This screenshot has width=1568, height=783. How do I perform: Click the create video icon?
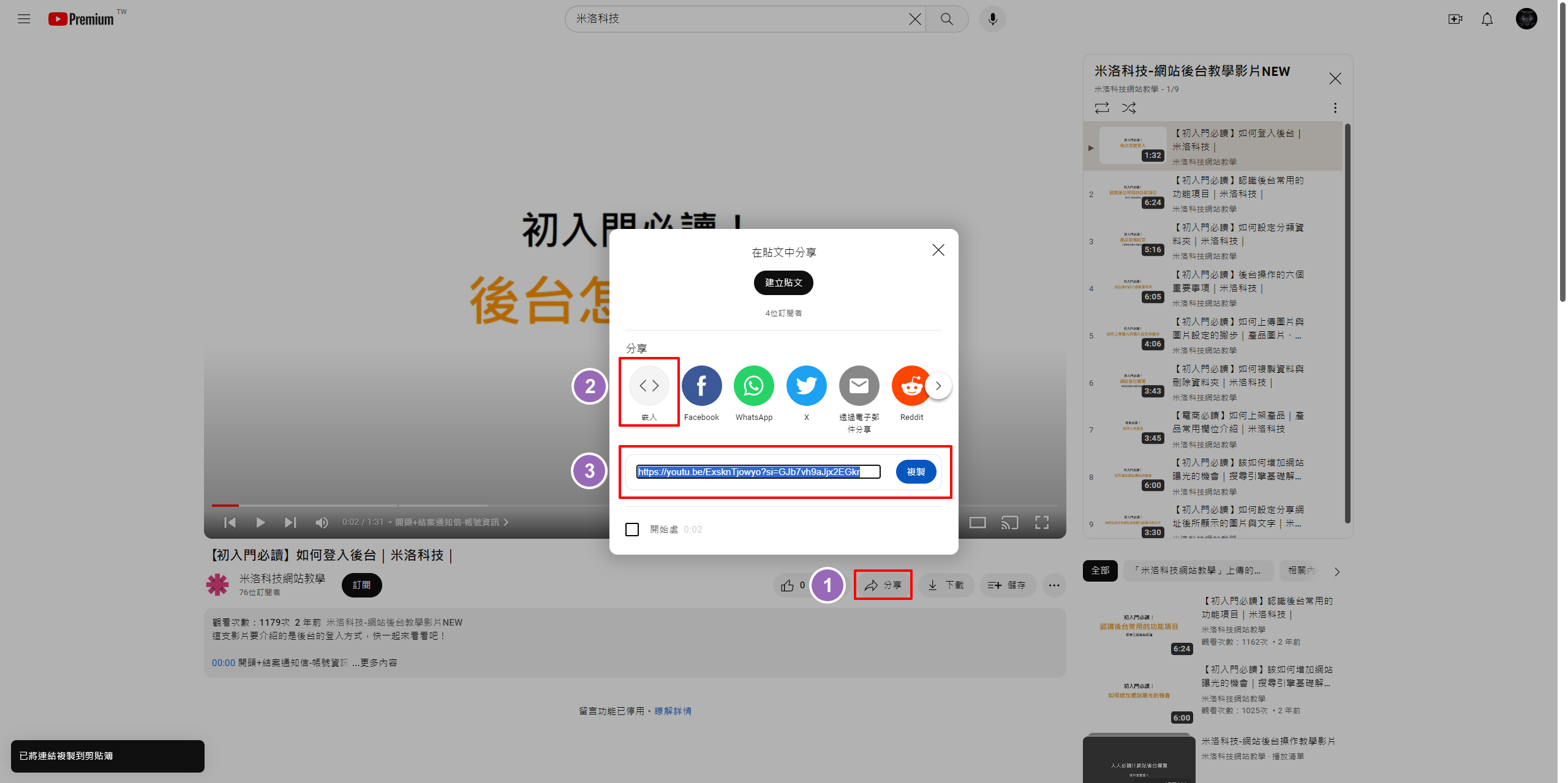1455,19
